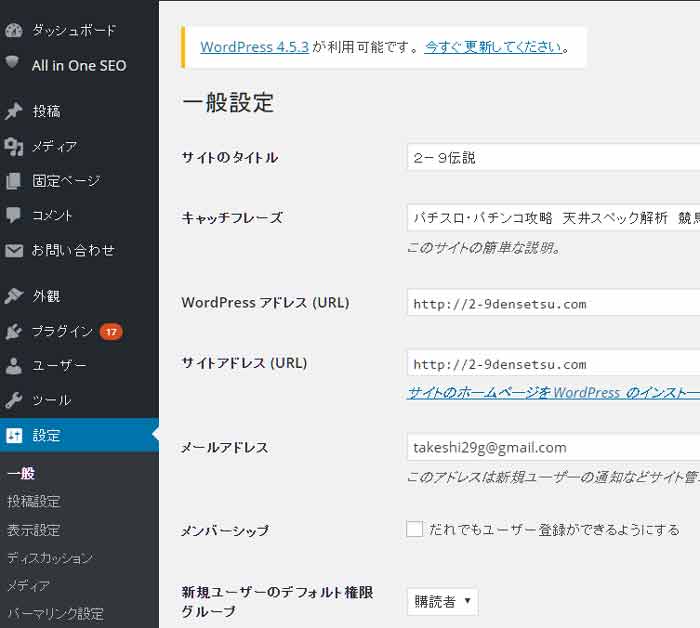Screen dimensions: 700x628
Task: Click the このサイトの簡単な説明 hint text
Action: [x=484, y=248]
